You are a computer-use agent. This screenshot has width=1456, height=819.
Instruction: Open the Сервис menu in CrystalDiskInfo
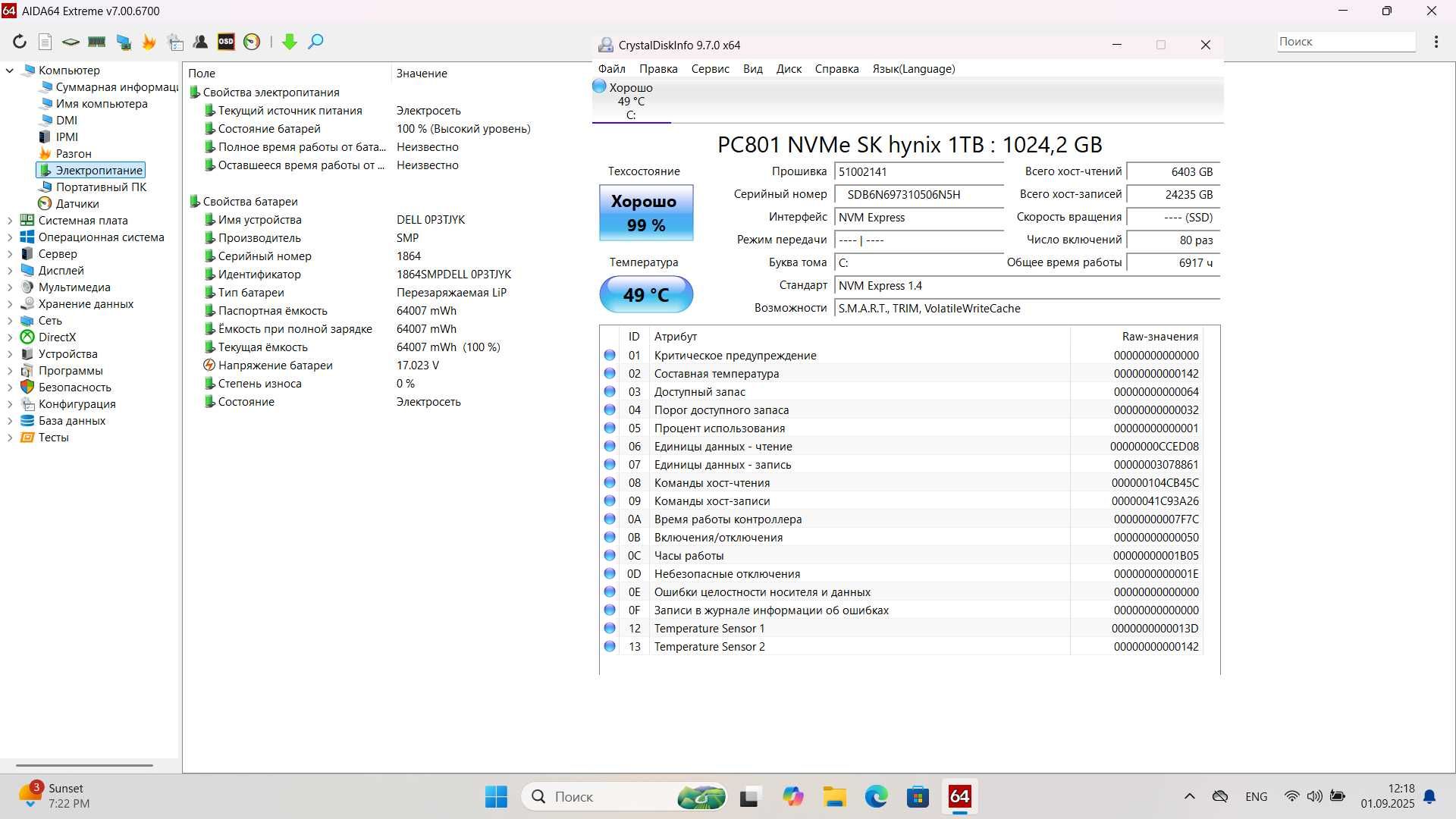coord(710,68)
